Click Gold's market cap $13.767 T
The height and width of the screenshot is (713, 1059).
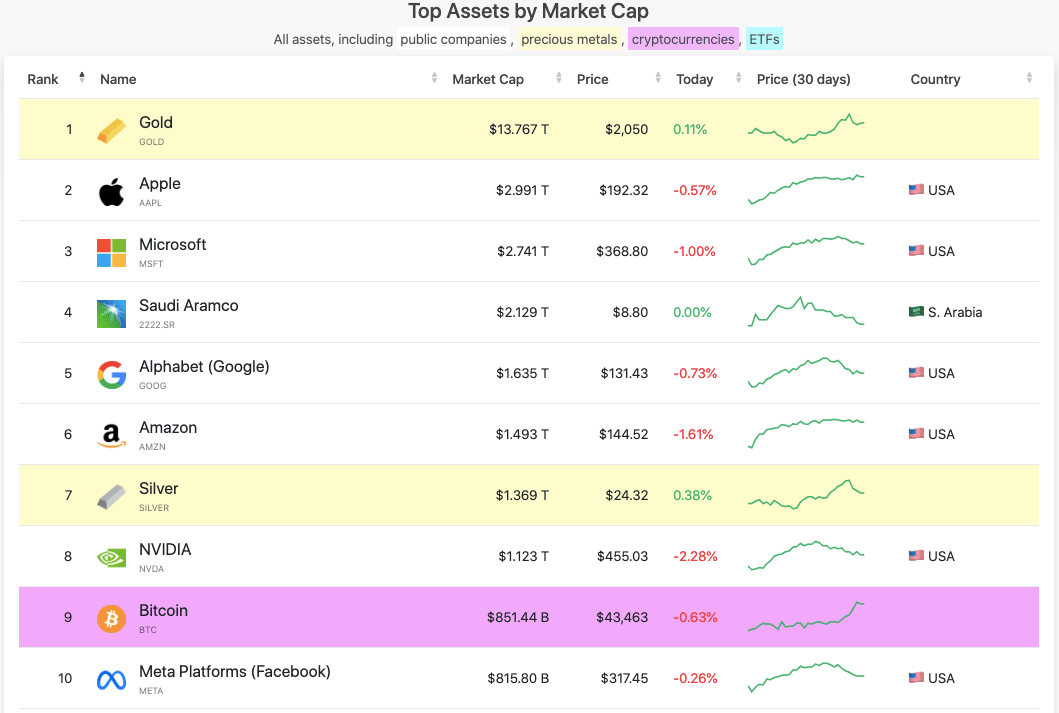tap(519, 129)
